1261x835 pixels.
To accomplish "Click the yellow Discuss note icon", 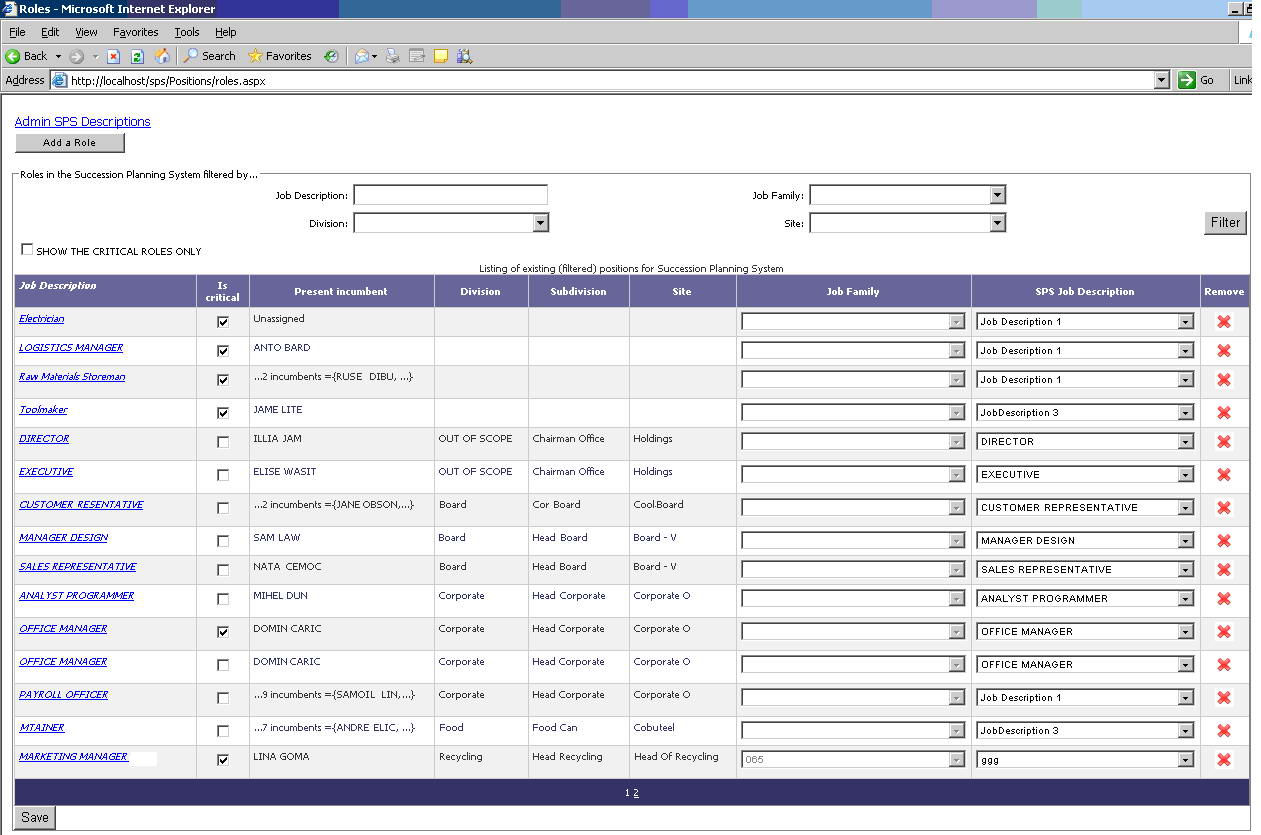I will [x=441, y=56].
